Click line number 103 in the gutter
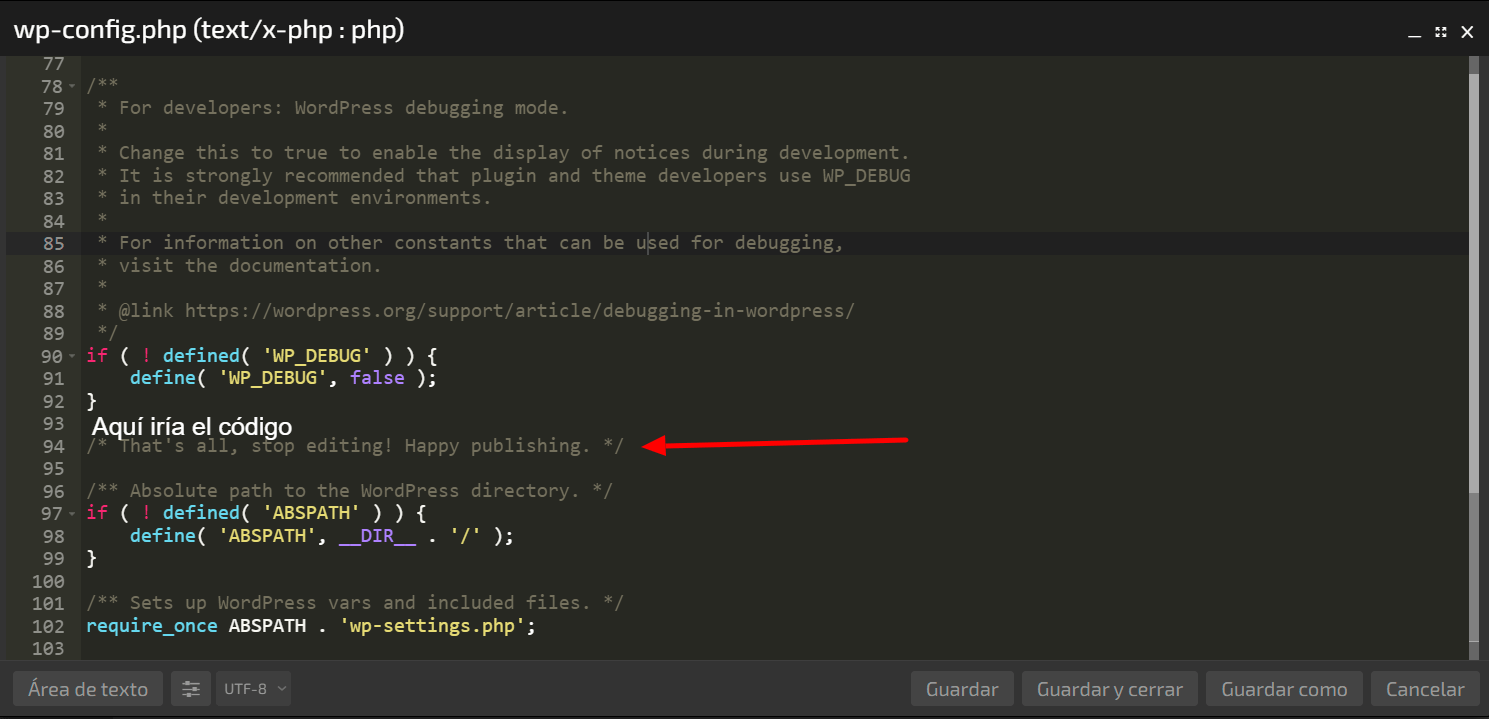 (x=48, y=649)
